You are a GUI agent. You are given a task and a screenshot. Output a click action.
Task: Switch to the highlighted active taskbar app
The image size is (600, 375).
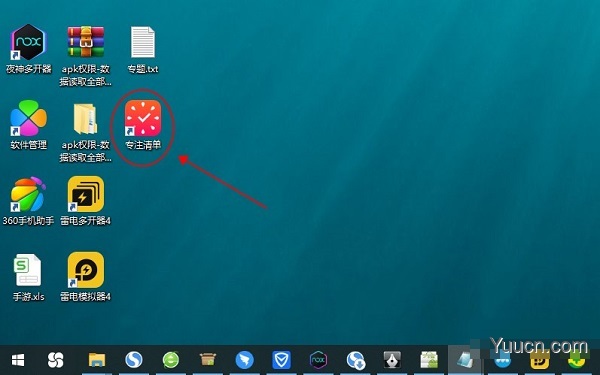tap(465, 360)
